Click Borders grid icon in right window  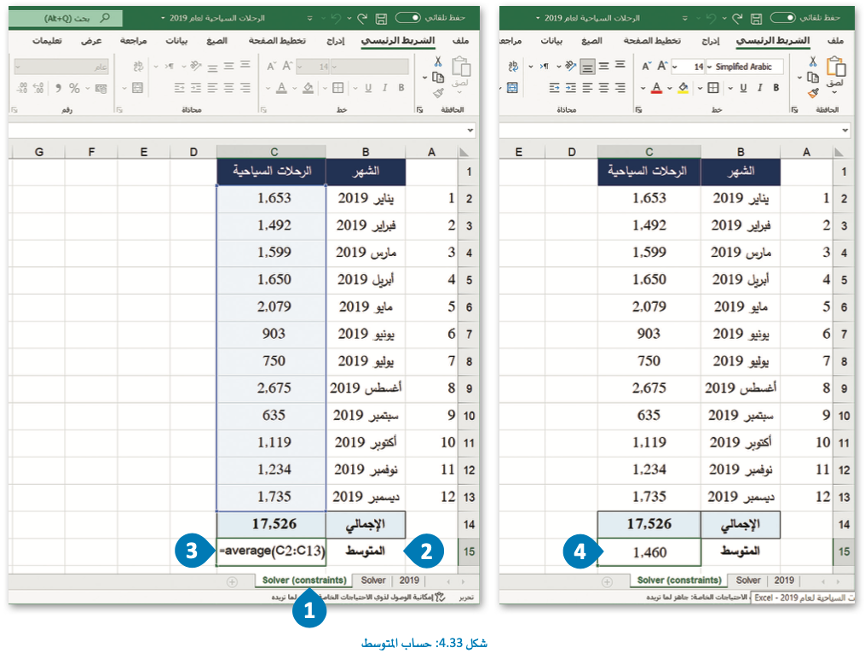tap(713, 88)
